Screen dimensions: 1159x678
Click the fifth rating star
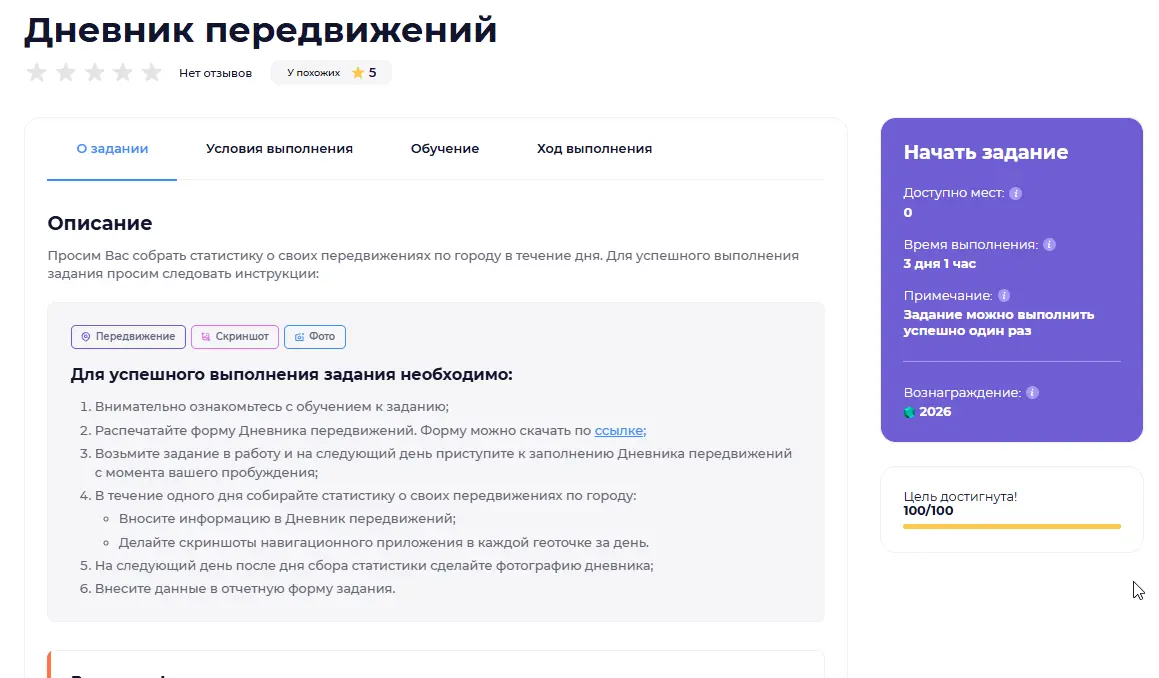(x=152, y=72)
